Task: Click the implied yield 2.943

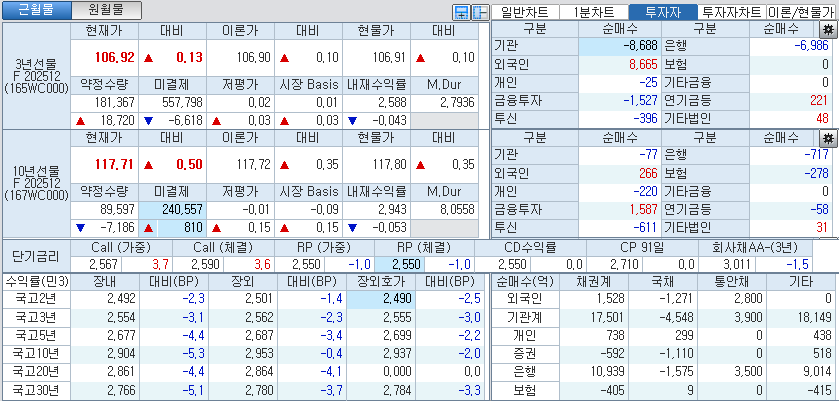Action: click(393, 209)
